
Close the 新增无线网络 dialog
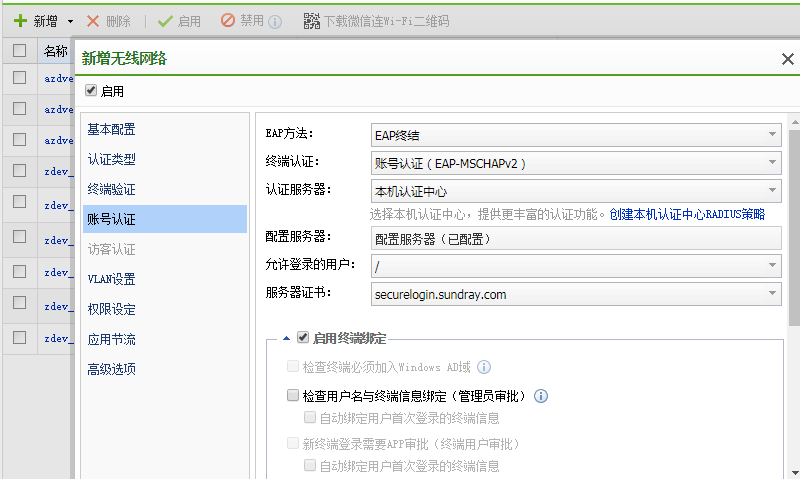[787, 59]
